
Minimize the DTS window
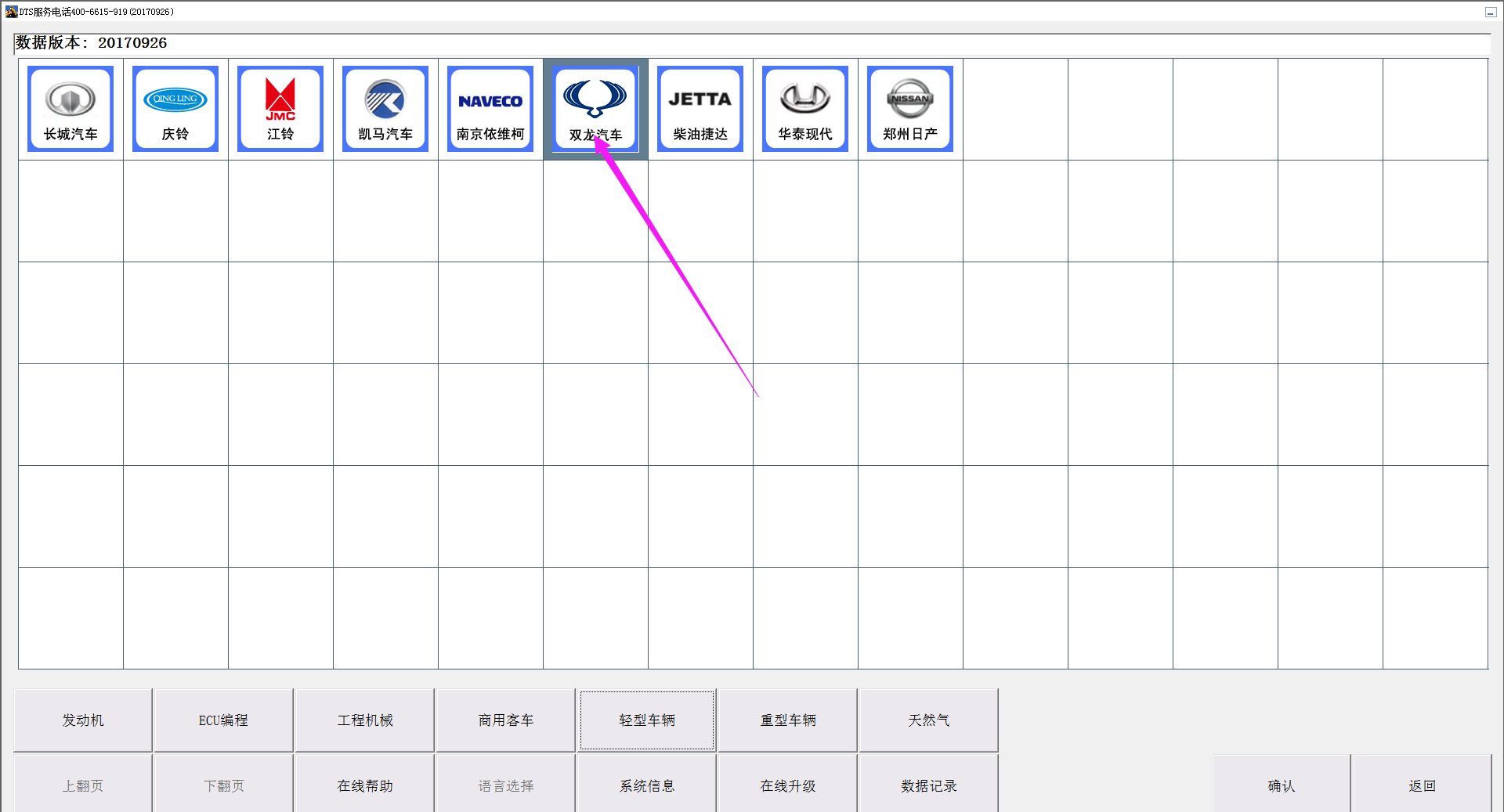click(x=1490, y=12)
